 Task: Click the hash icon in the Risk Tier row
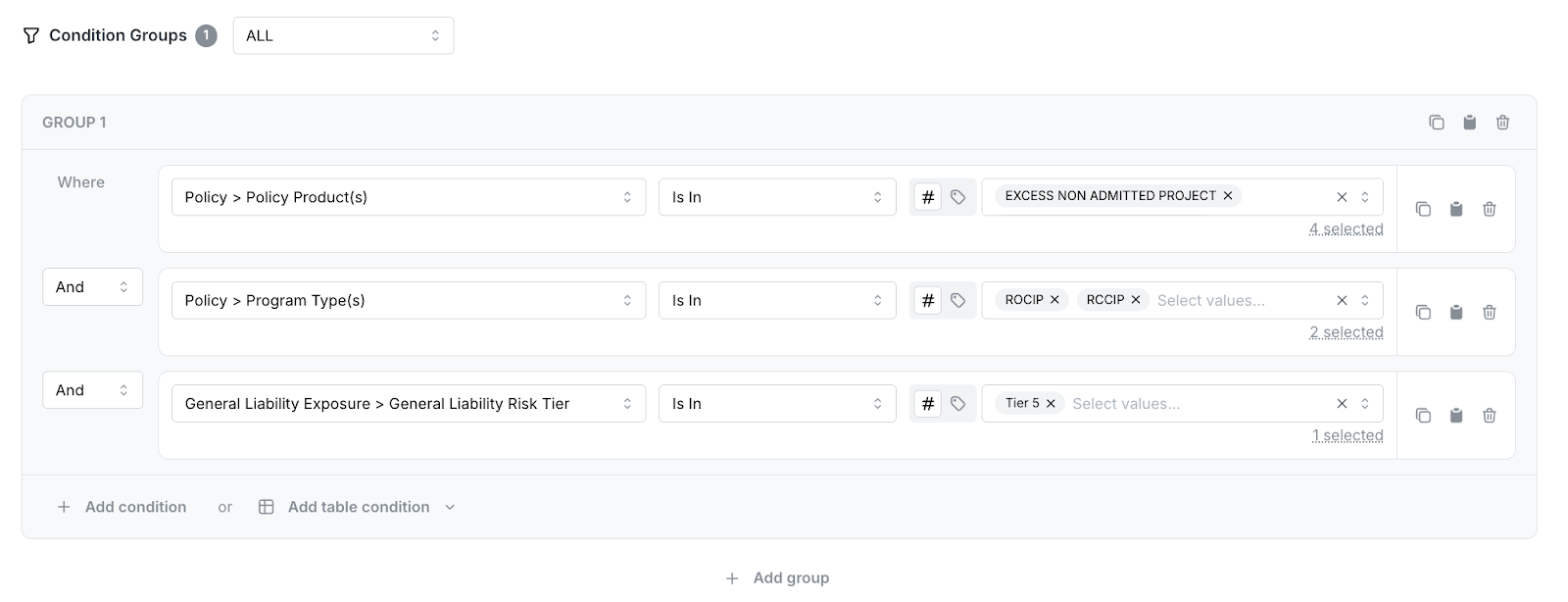click(x=927, y=404)
